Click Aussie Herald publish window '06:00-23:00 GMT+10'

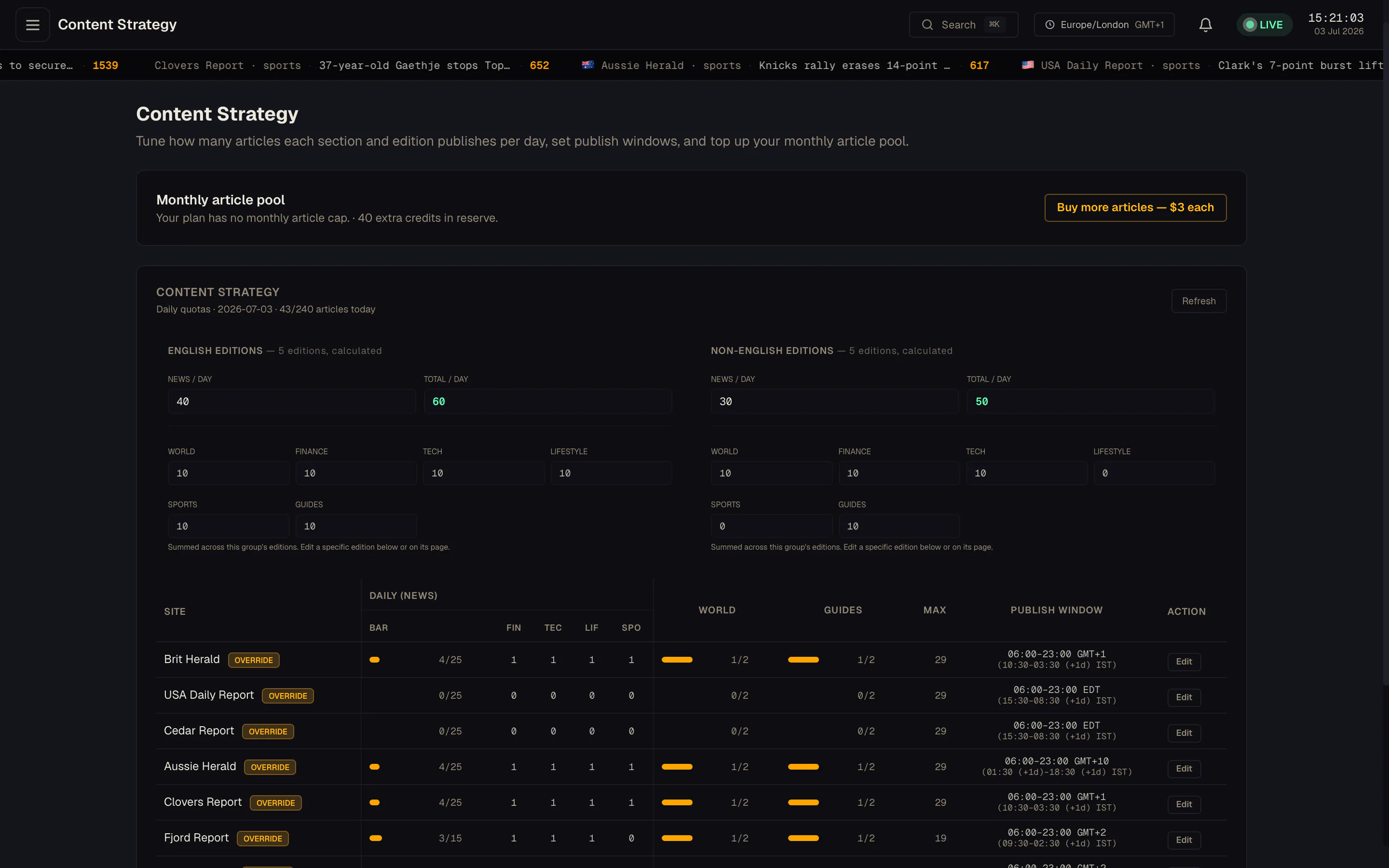(x=1056, y=760)
